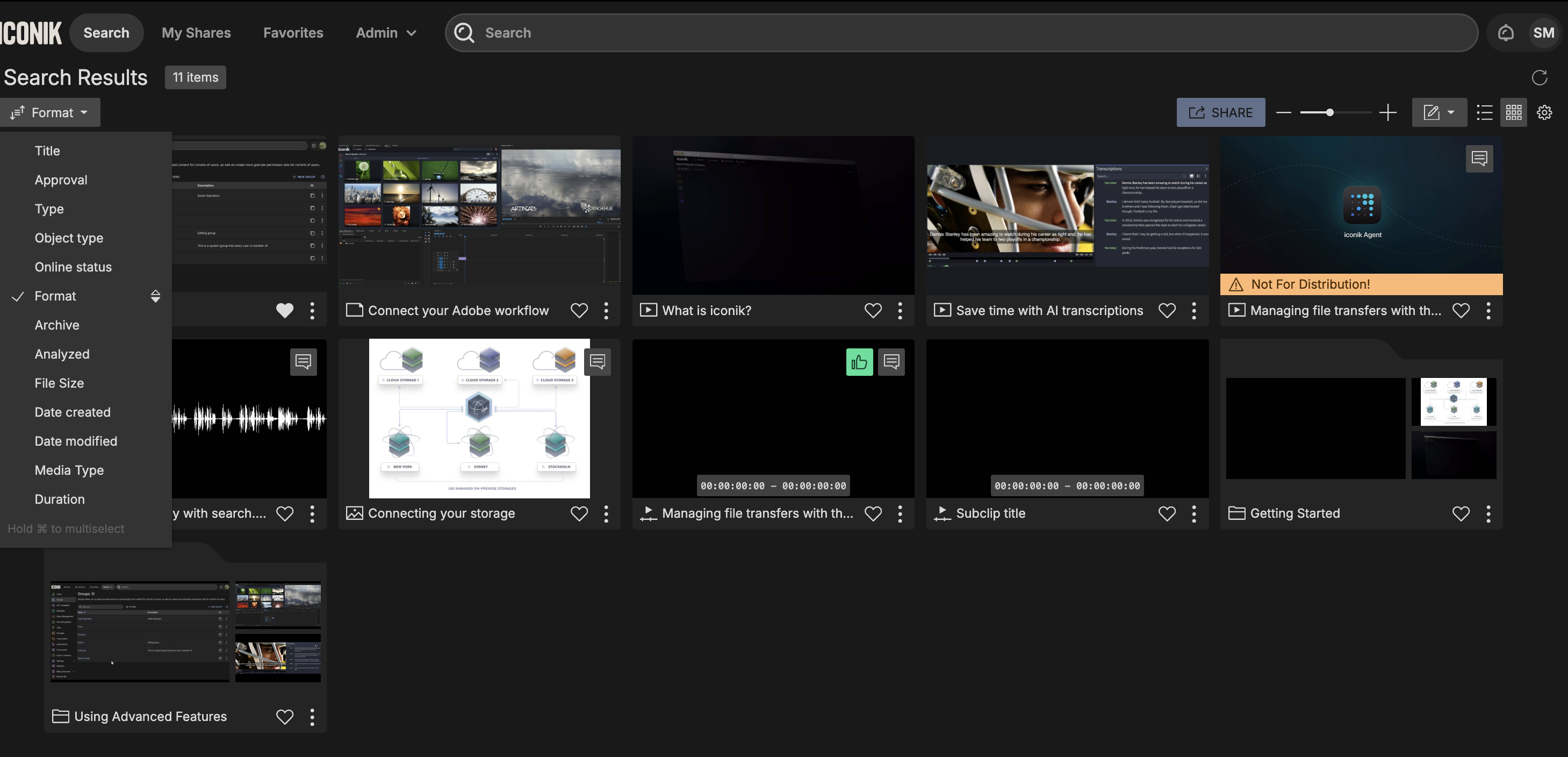Open the edit pencil dropdown
The width and height of the screenshot is (1568, 757).
1438,113
